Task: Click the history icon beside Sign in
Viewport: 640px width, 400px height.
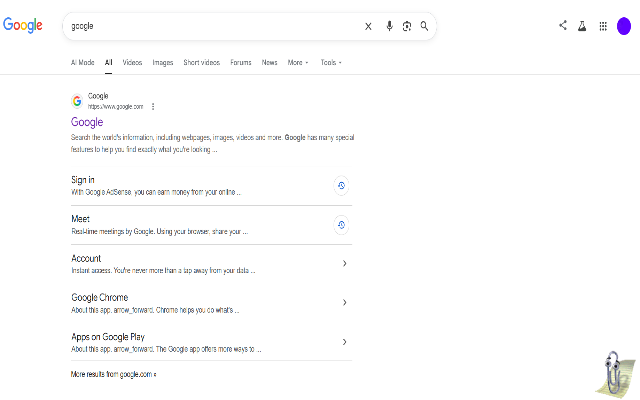Action: [x=341, y=186]
